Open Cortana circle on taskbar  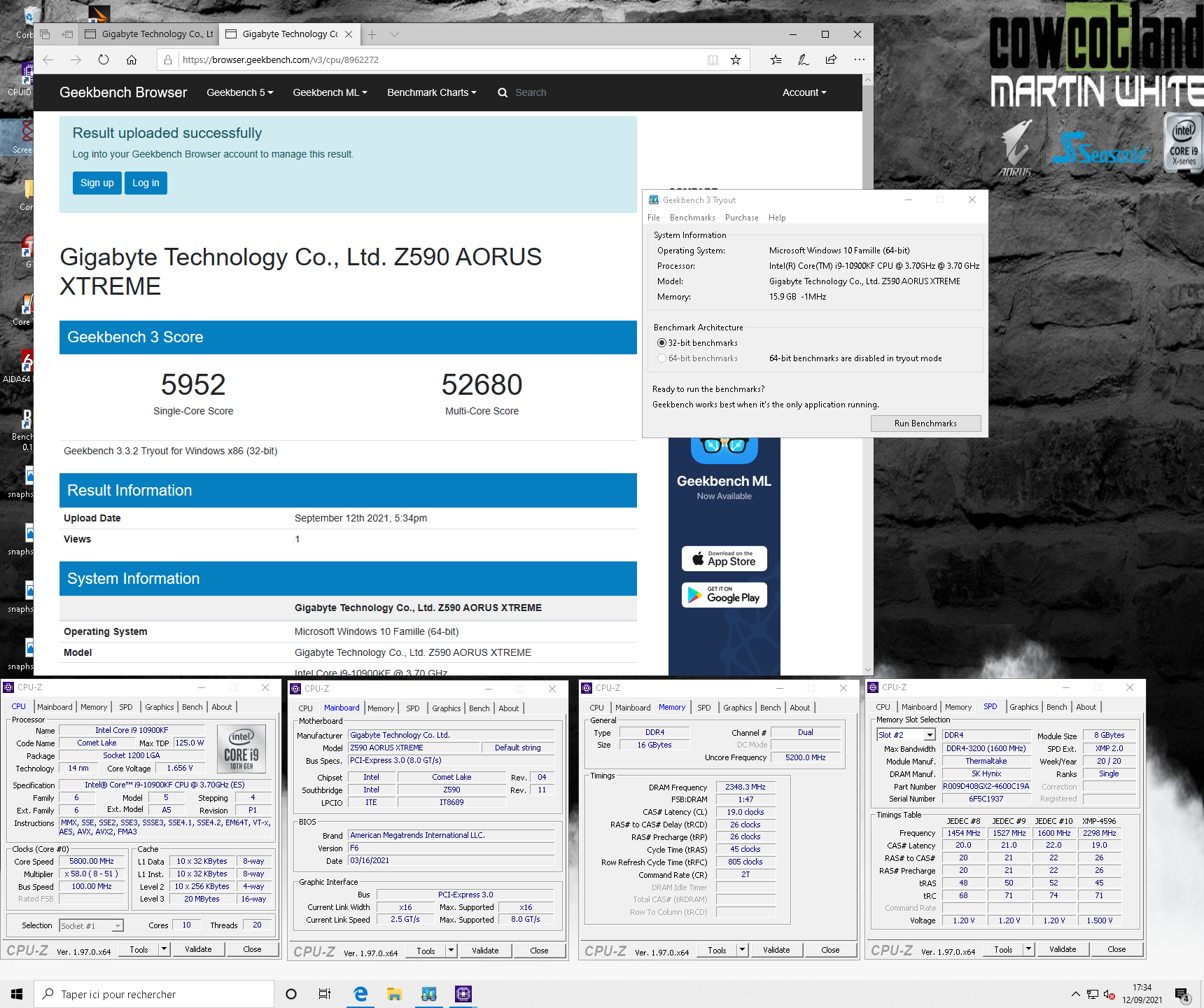[291, 994]
